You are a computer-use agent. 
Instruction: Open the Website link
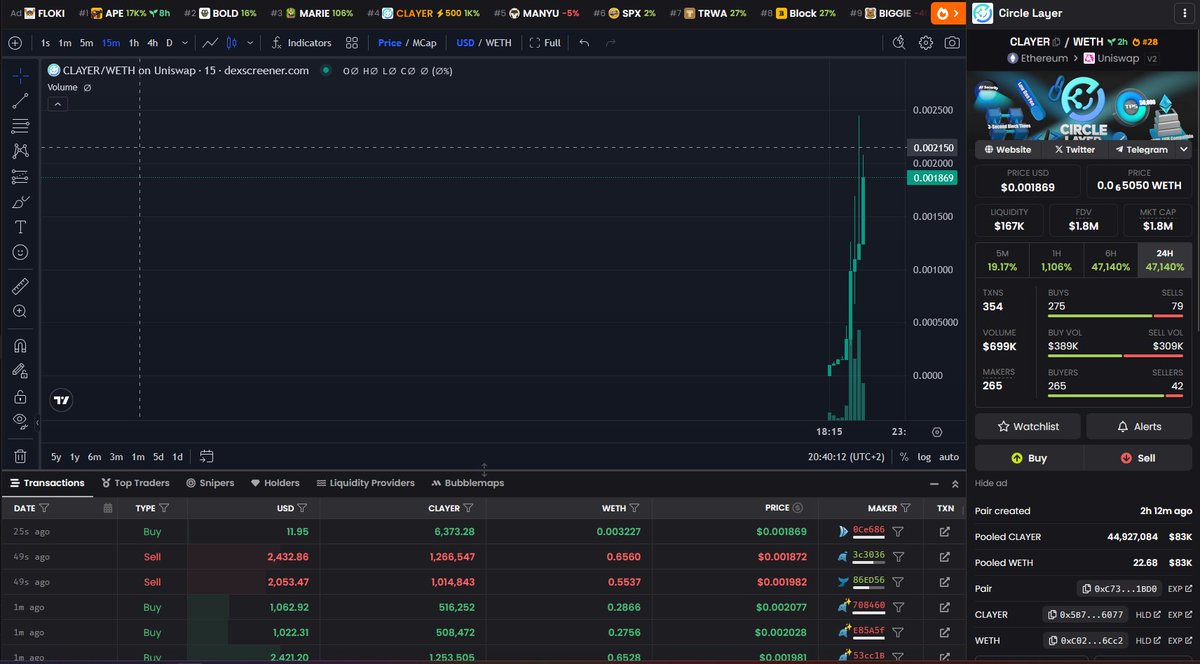pyautogui.click(x=1008, y=149)
